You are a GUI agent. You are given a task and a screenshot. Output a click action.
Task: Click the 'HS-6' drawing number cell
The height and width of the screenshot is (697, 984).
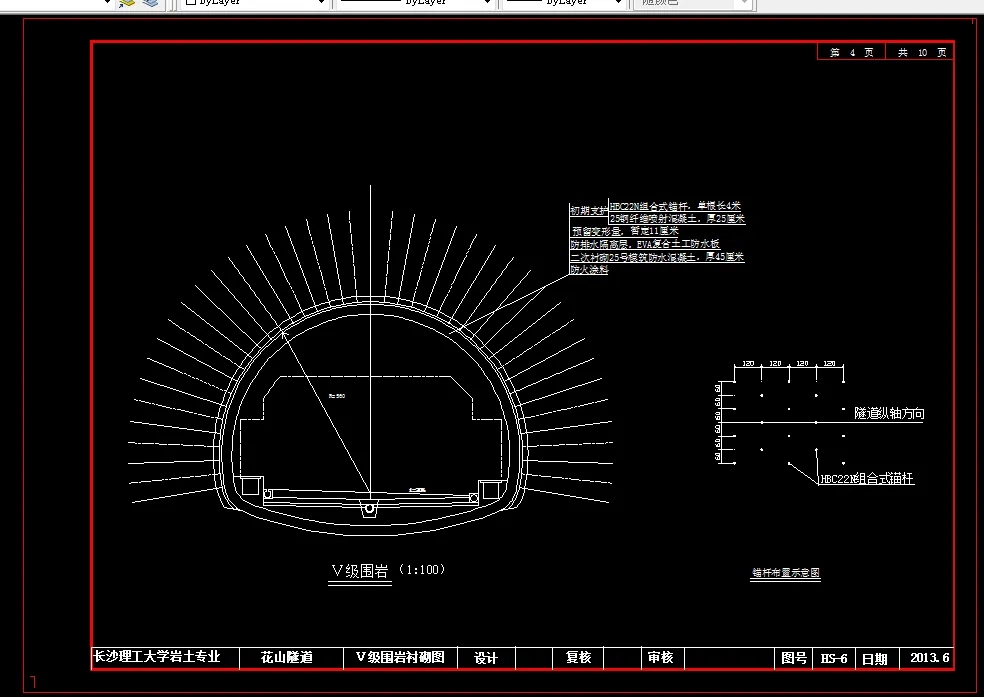point(834,659)
